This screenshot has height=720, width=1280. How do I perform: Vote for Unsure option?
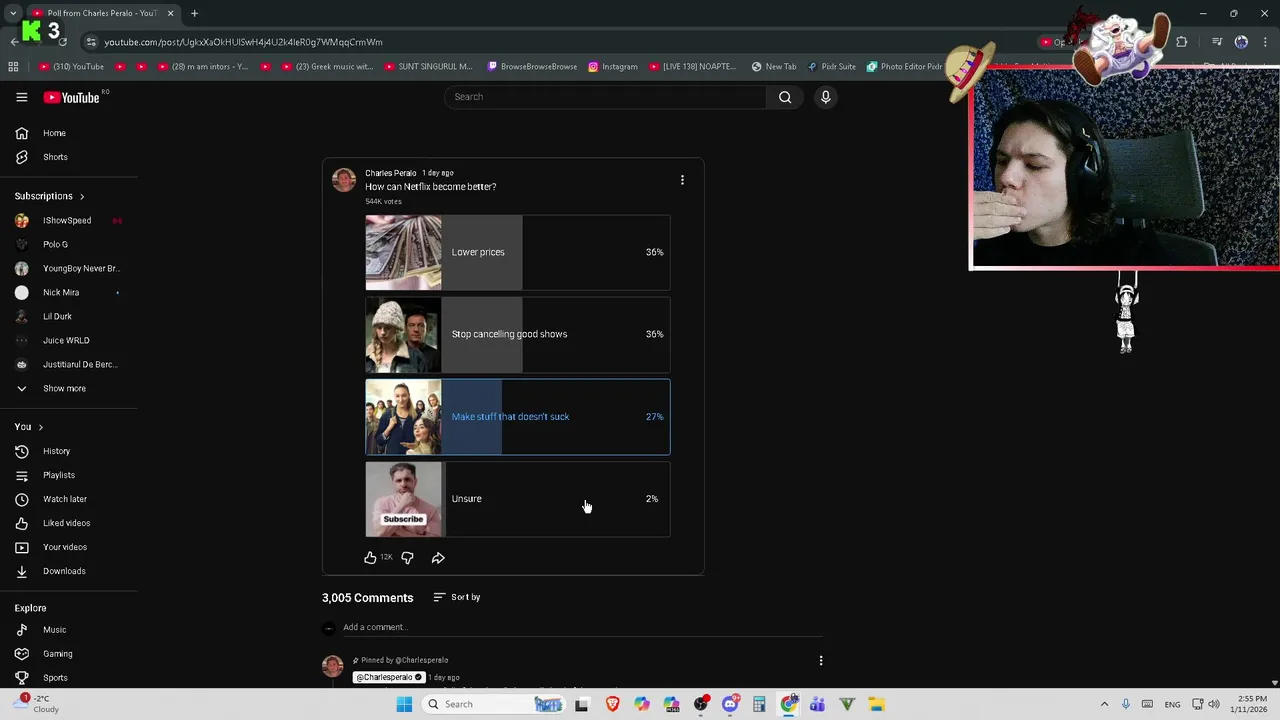517,499
